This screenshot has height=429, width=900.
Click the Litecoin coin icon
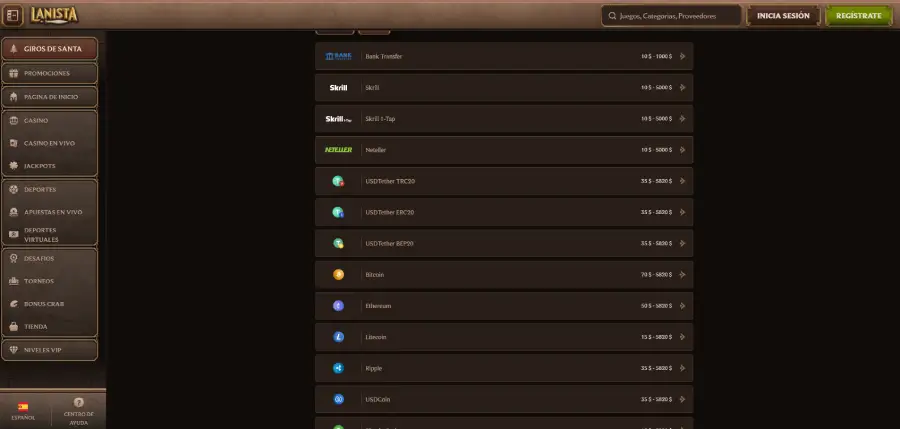pos(338,337)
